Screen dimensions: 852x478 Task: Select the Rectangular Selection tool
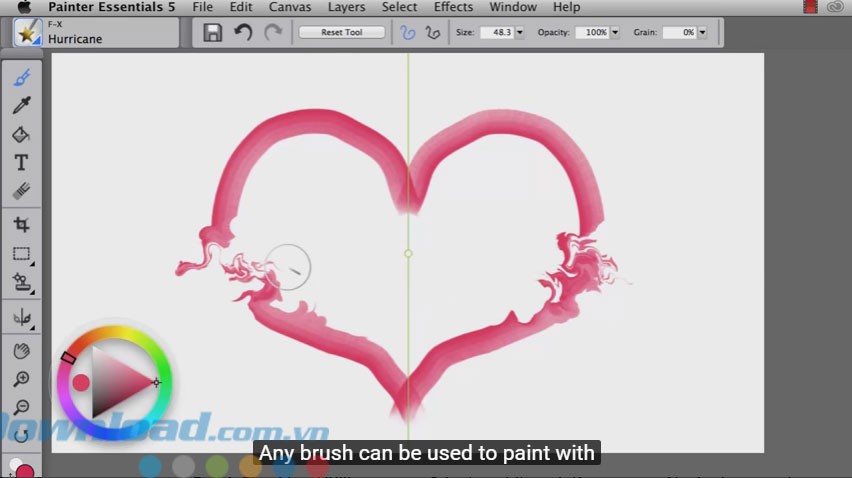(x=21, y=254)
